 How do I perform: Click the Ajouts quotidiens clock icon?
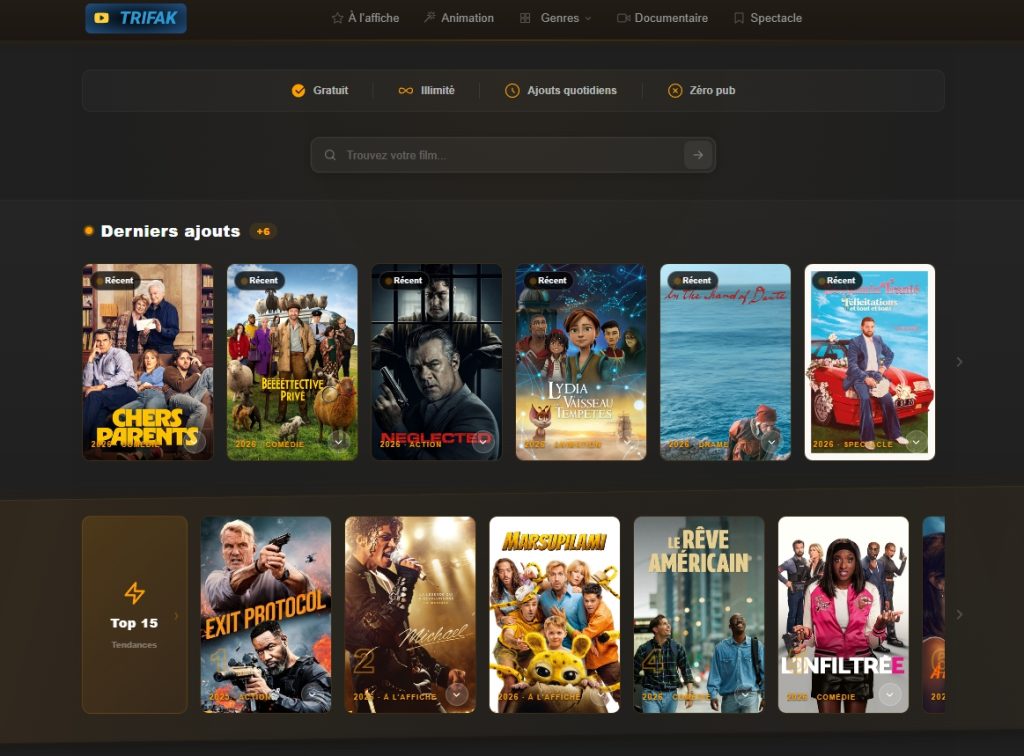click(x=513, y=91)
